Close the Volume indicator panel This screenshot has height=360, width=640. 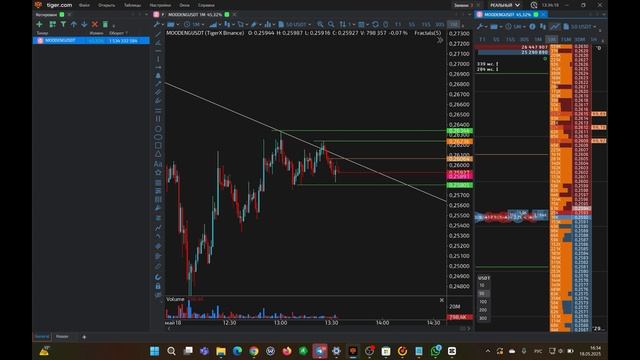[442, 300]
